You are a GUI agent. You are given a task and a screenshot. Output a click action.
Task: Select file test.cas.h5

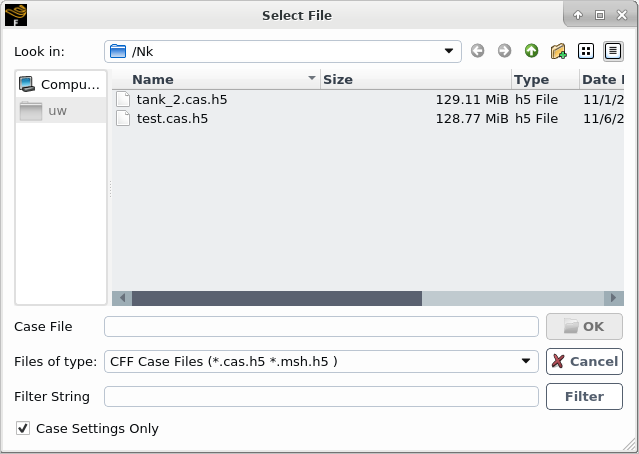pos(172,119)
